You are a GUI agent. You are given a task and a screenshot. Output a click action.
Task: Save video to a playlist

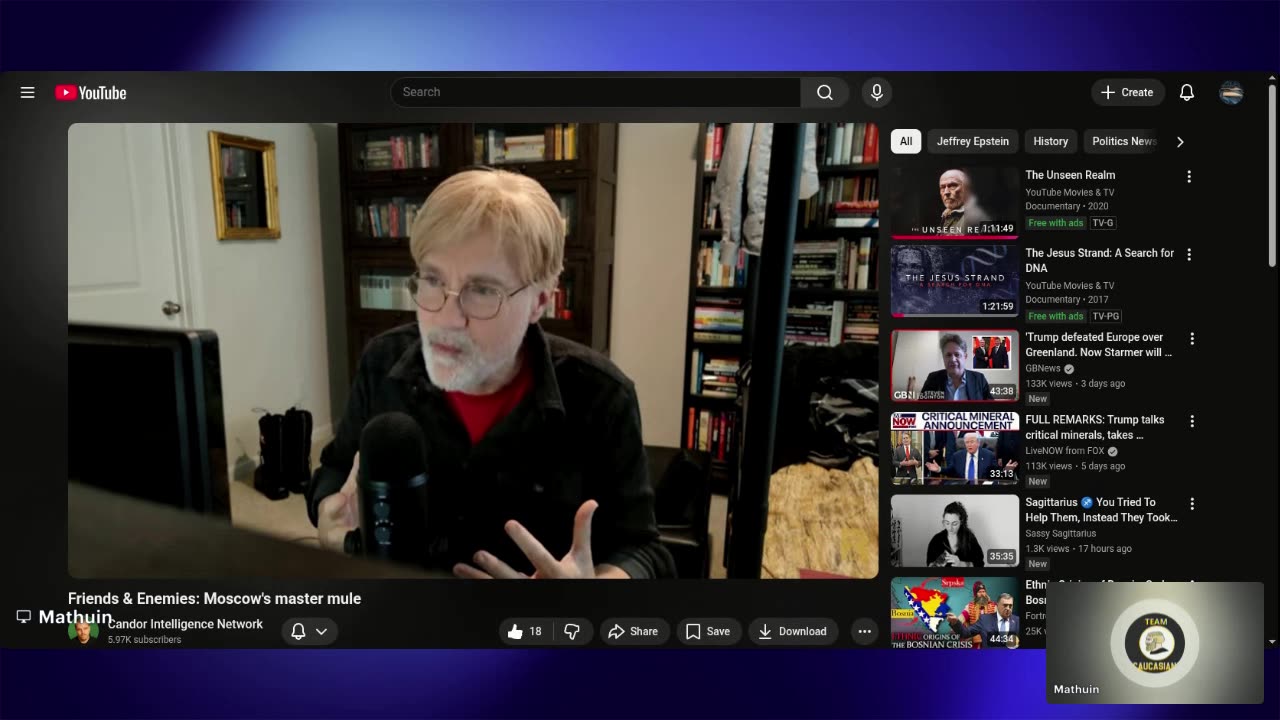[x=708, y=631]
